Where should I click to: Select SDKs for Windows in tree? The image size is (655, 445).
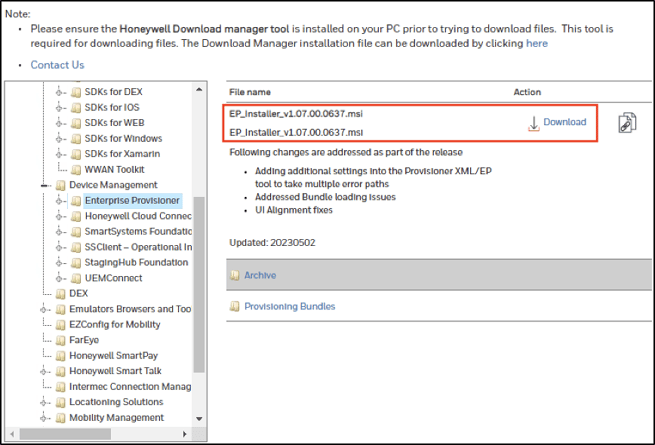(x=123, y=138)
